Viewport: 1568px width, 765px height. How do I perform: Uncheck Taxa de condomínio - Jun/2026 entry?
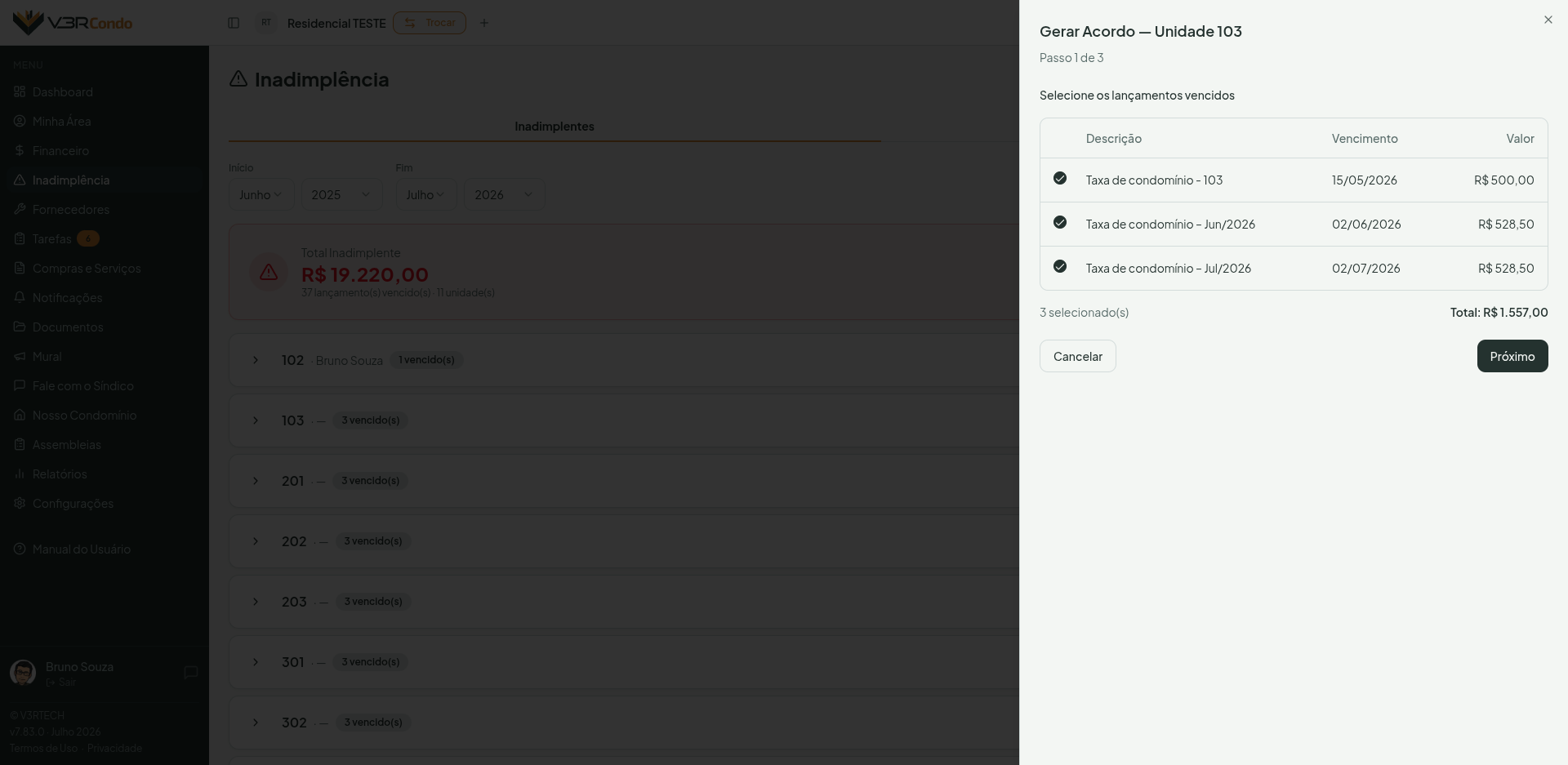coord(1060,223)
